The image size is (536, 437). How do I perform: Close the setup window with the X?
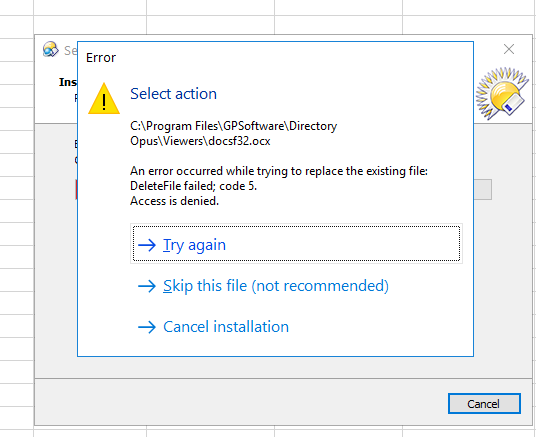tap(509, 49)
